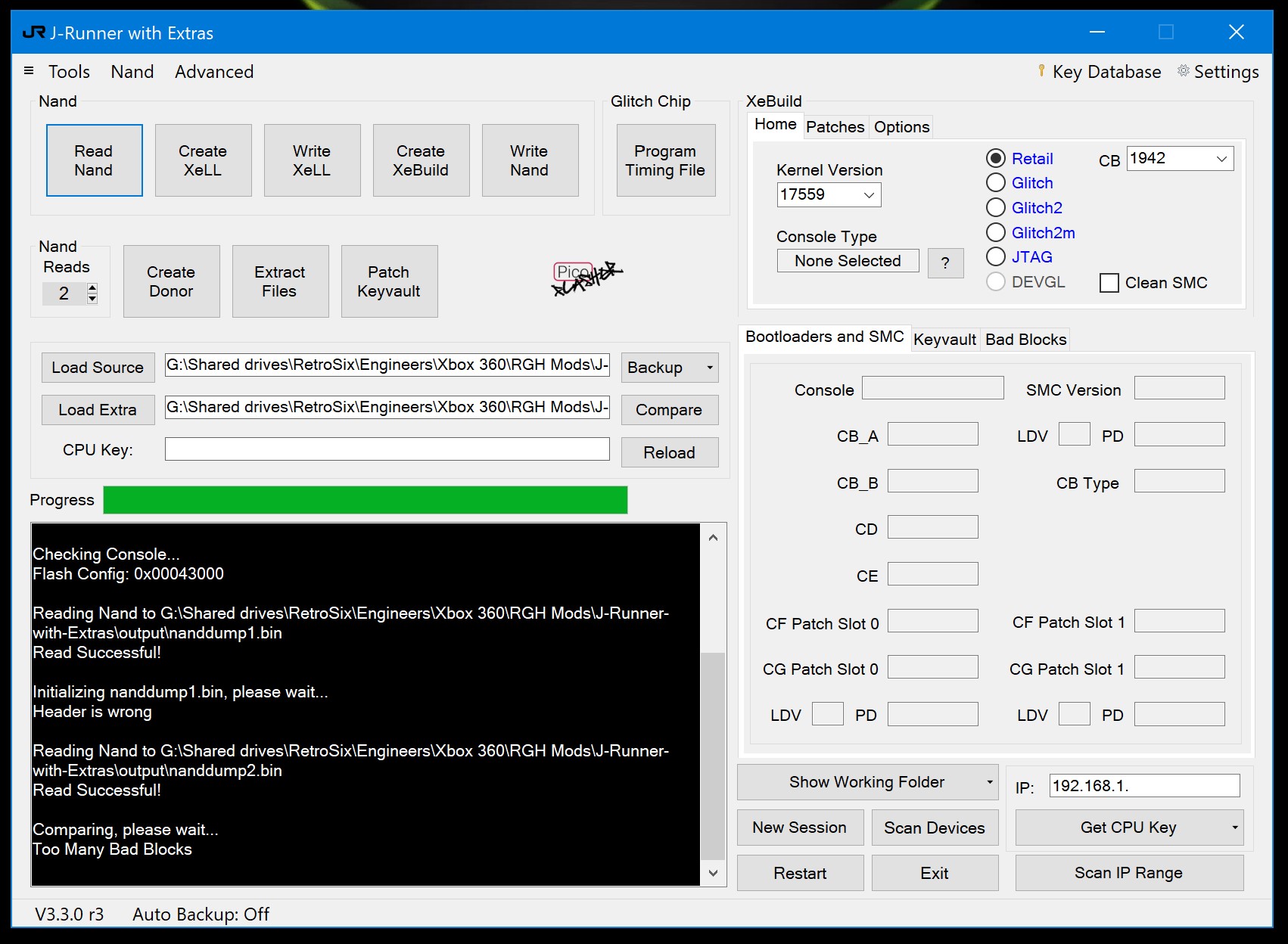Increment Nand Reads with up arrow

(x=92, y=288)
